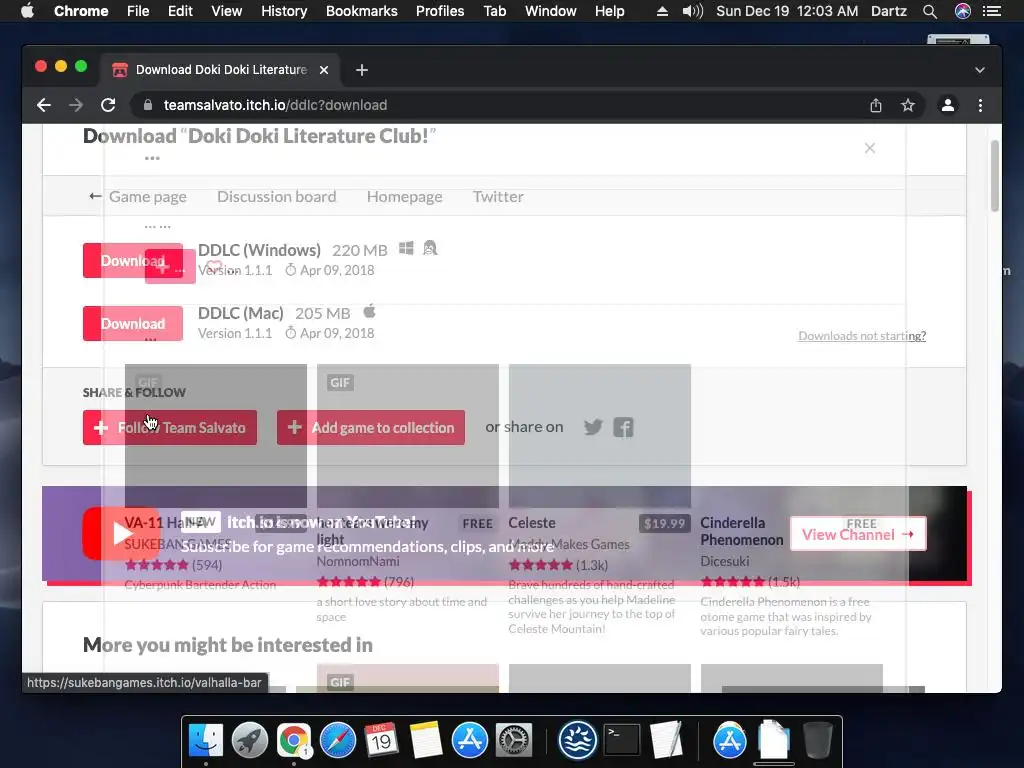
Task: Click the Windows platform icon
Action: (x=406, y=249)
